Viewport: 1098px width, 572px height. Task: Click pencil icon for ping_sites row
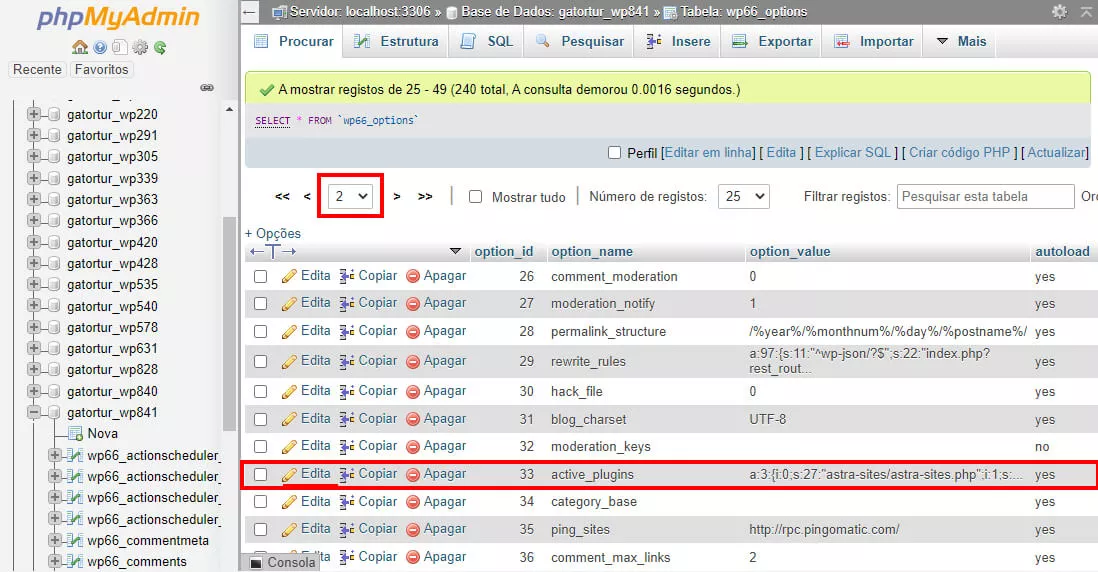(x=289, y=530)
